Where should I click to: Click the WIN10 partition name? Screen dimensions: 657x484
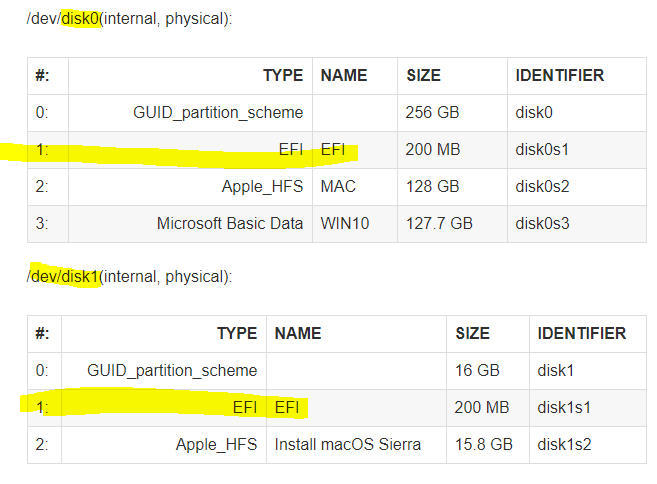344,223
